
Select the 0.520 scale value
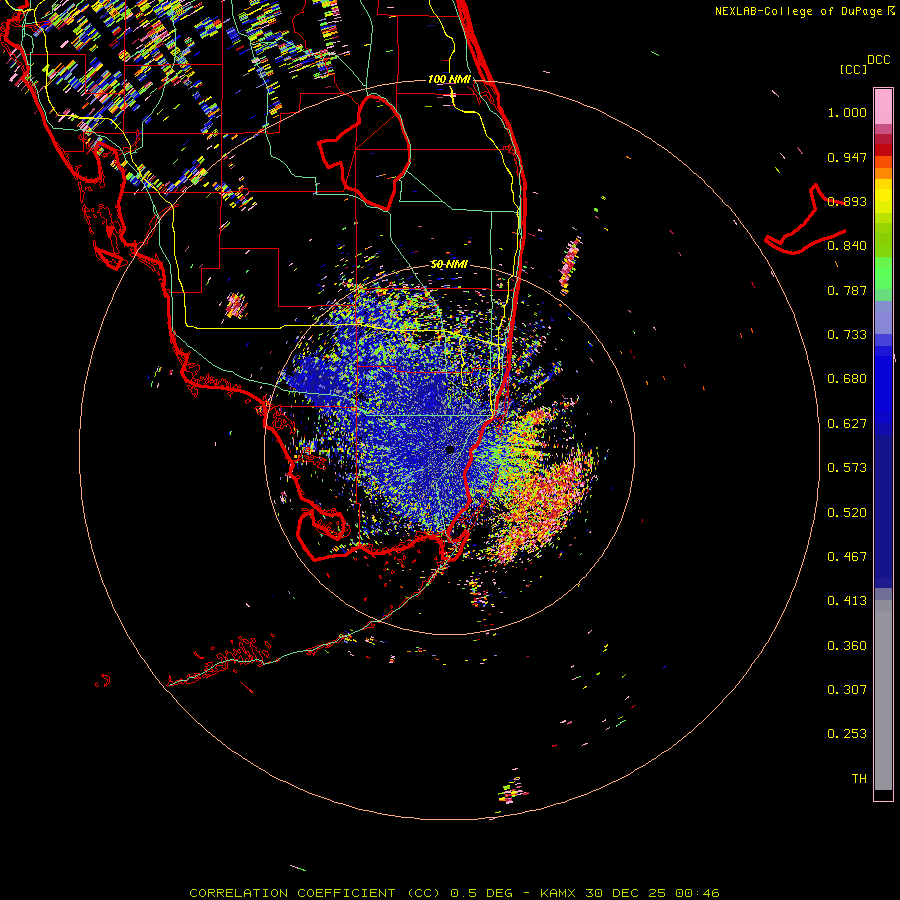point(847,513)
